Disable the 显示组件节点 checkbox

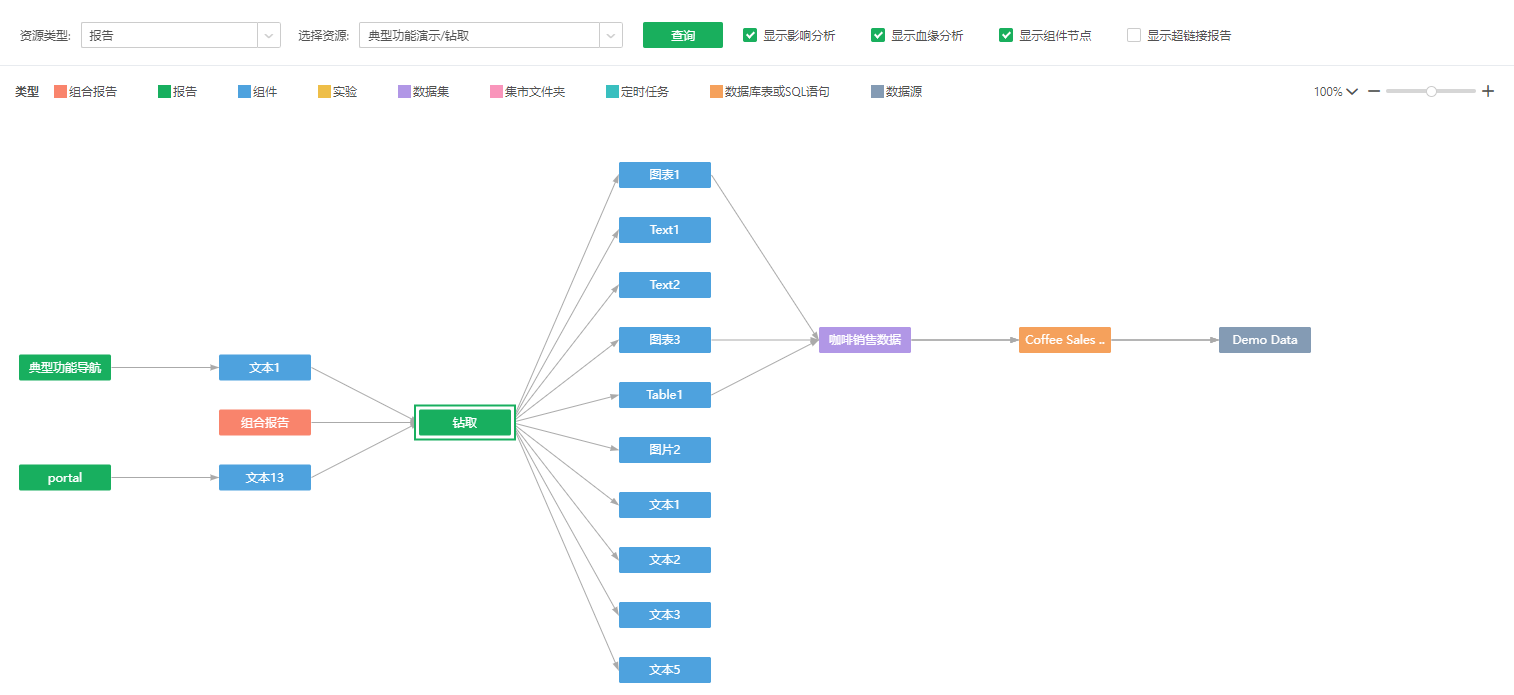(1006, 35)
